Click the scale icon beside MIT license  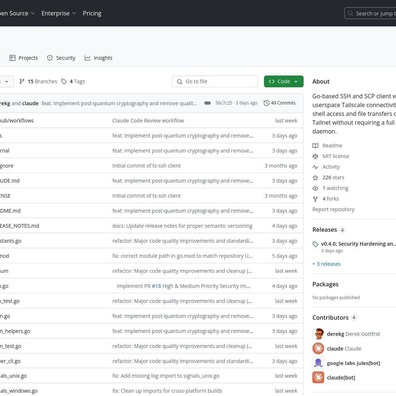tap(315, 156)
